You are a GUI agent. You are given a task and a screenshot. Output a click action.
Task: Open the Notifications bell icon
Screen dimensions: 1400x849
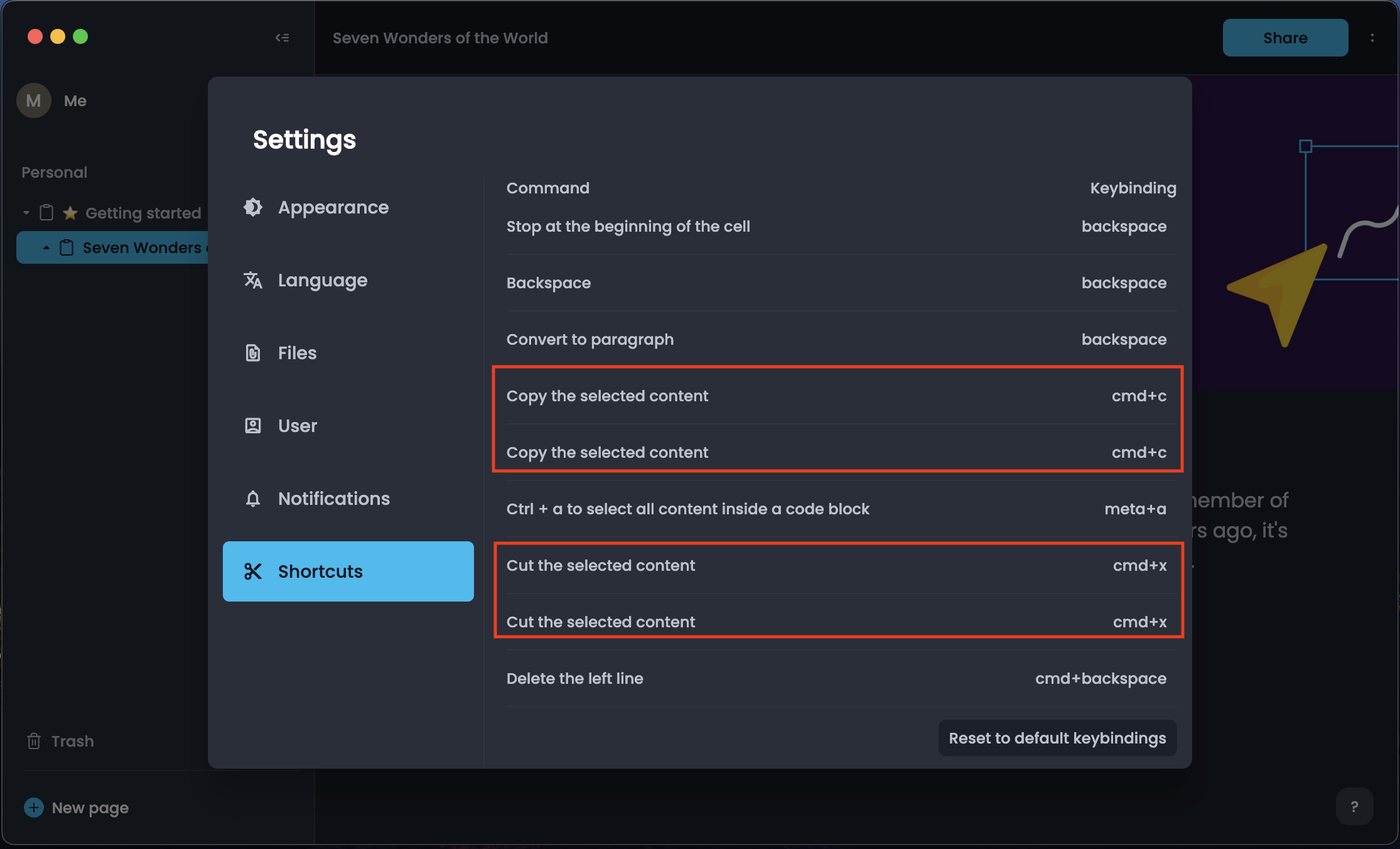tap(253, 498)
